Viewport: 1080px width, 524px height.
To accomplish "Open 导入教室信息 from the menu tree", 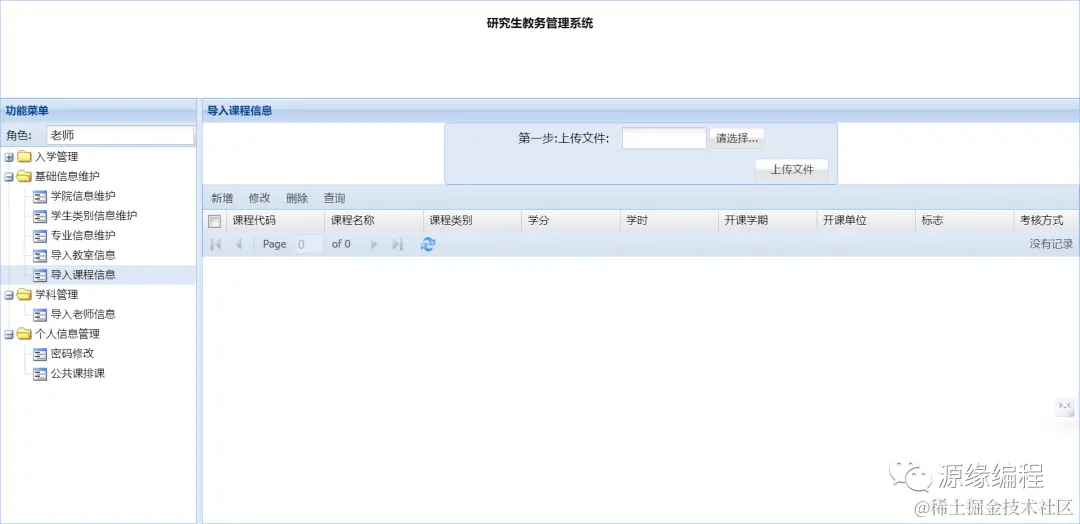I will pyautogui.click(x=83, y=255).
